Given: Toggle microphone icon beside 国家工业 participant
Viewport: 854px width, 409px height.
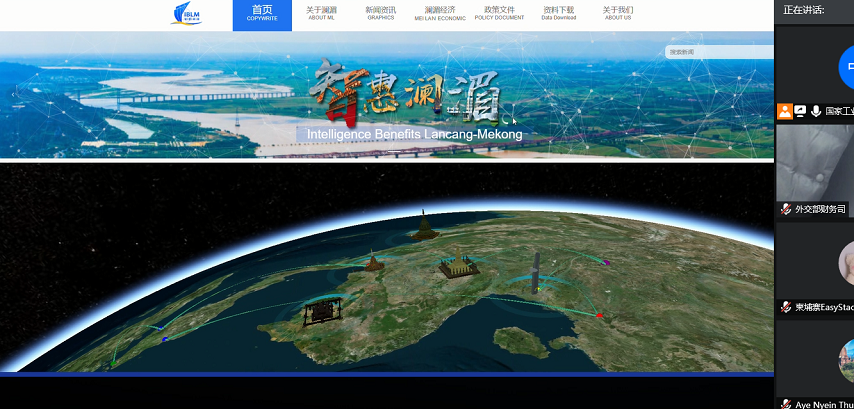Looking at the screenshot, I should pyautogui.click(x=816, y=112).
